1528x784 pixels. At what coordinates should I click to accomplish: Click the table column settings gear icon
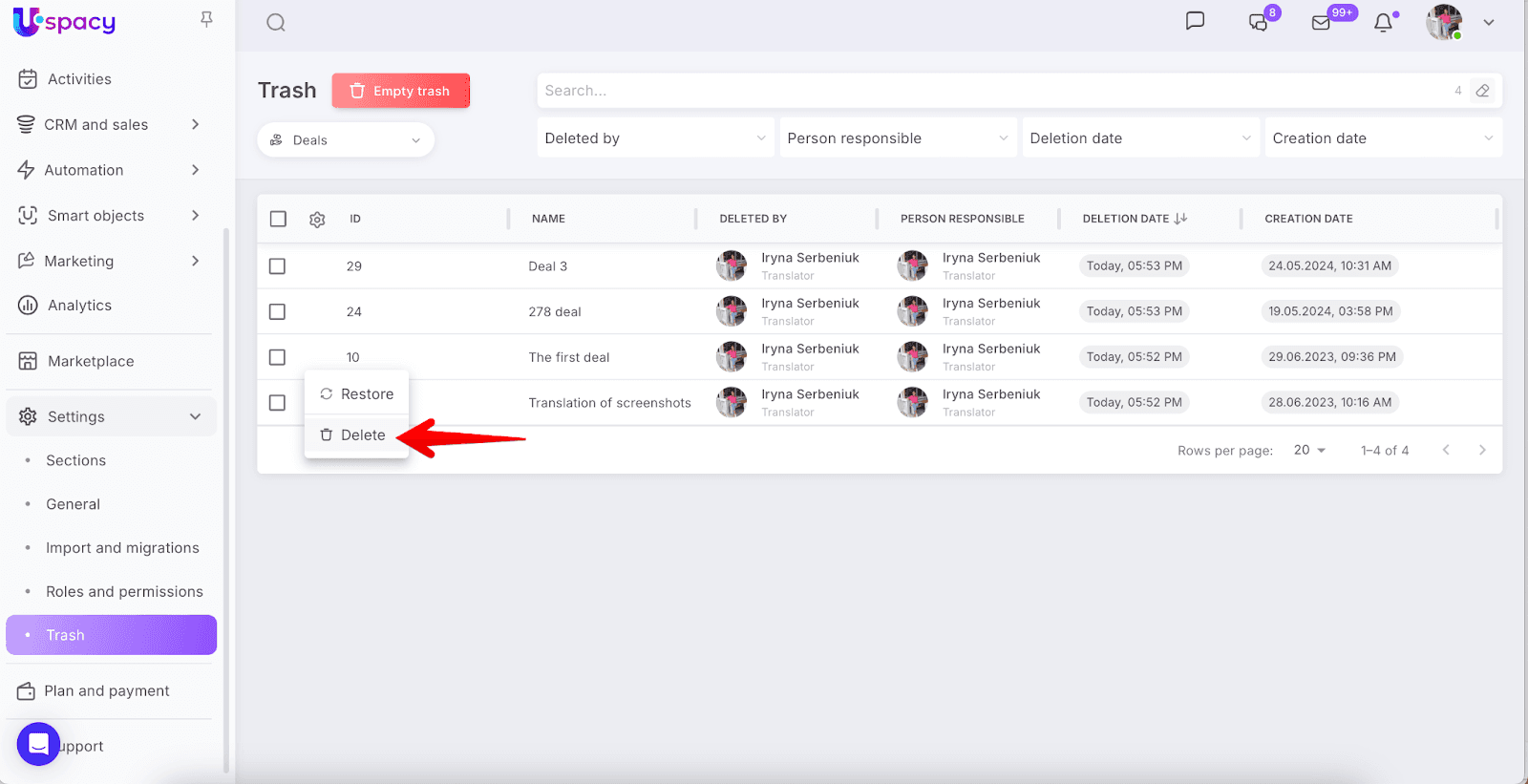tap(317, 220)
